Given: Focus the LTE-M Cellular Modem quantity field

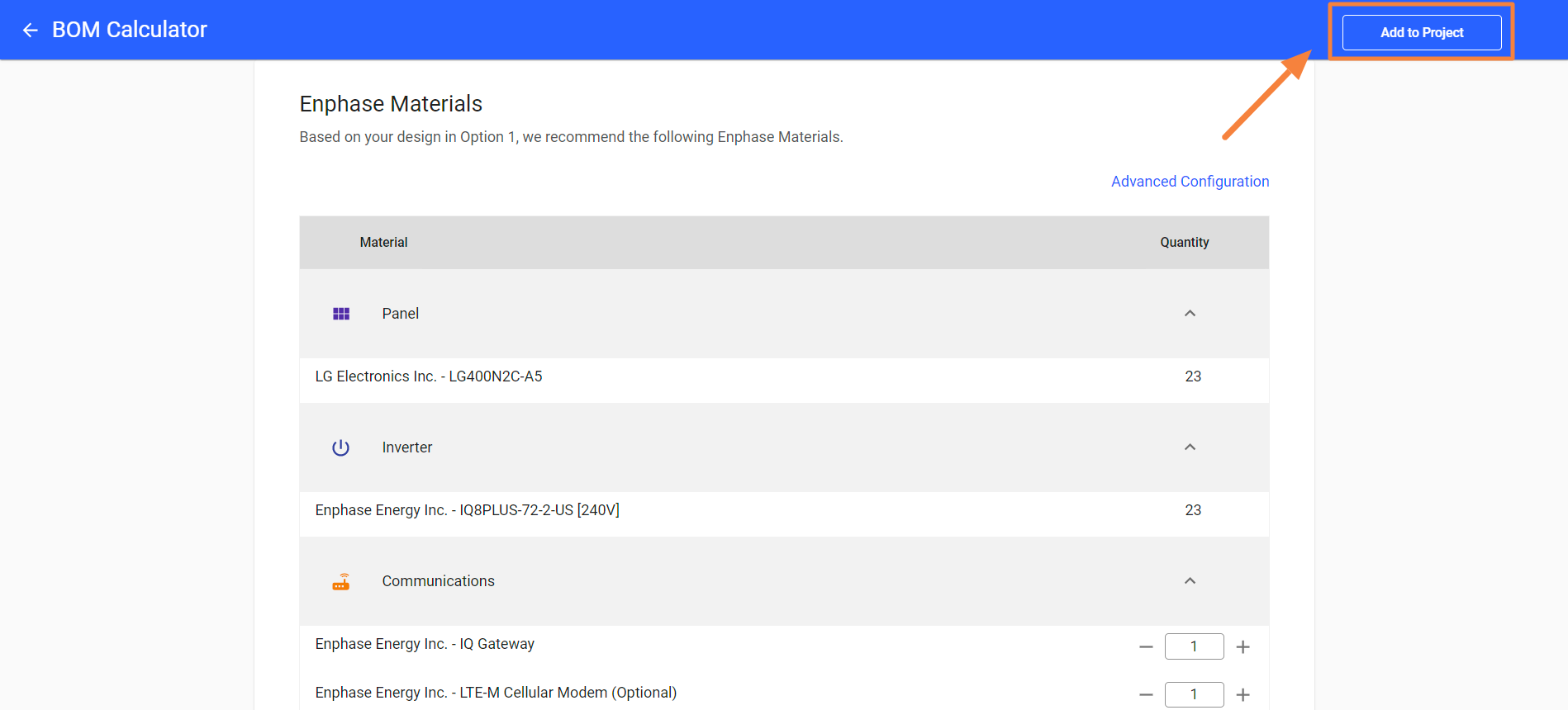Looking at the screenshot, I should 1194,695.
